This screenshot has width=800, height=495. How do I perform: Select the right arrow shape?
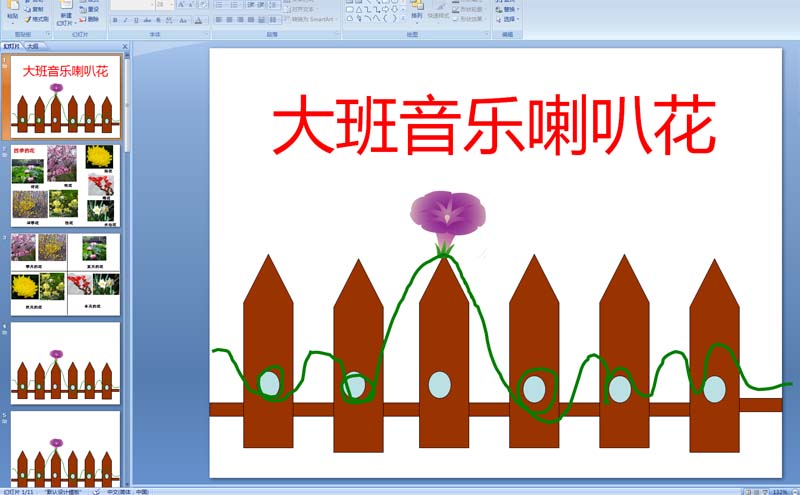(385, 9)
